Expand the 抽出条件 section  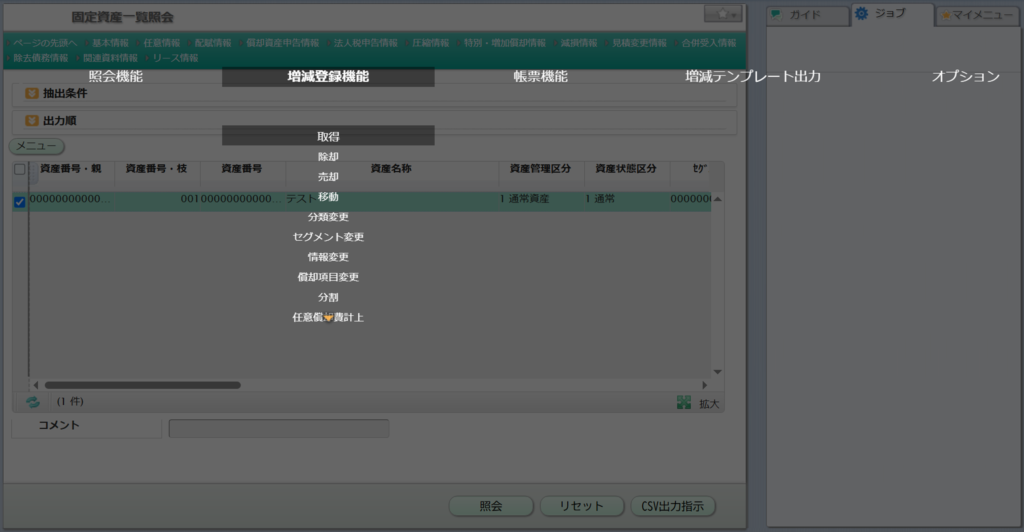pyautogui.click(x=31, y=93)
